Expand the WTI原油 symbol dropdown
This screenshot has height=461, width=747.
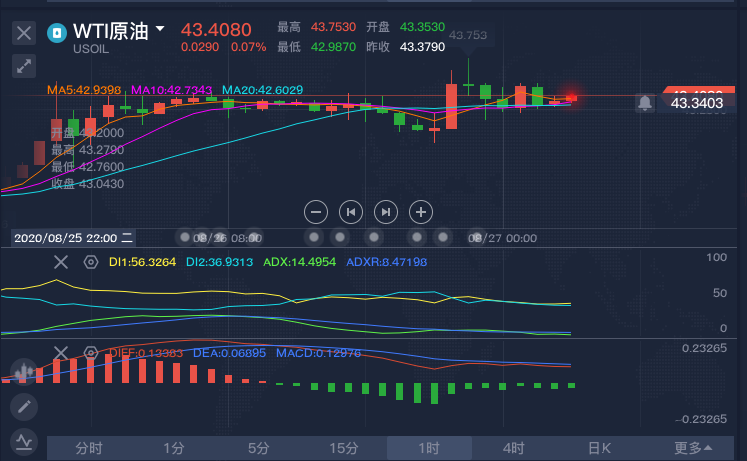coord(159,29)
